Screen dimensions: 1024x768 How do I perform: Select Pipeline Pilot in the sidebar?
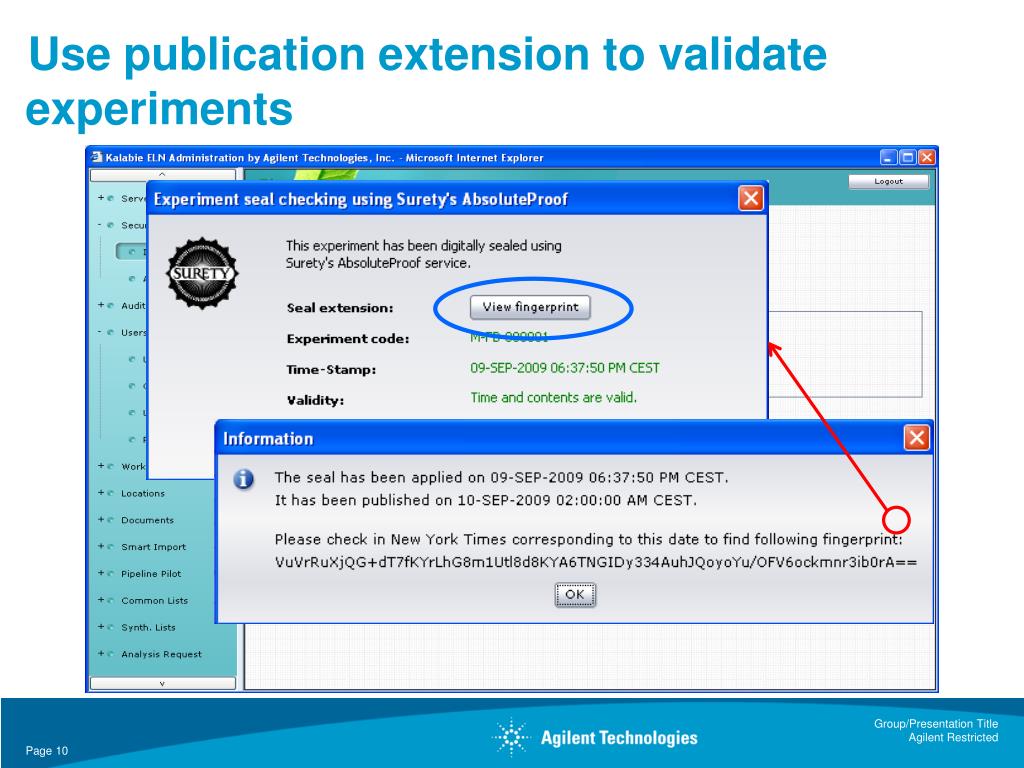pos(151,574)
